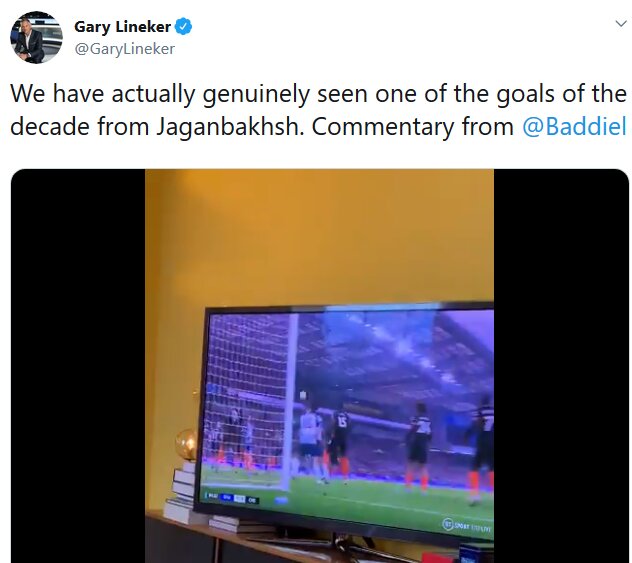Click the yellow wall above the TV

[x=319, y=236]
